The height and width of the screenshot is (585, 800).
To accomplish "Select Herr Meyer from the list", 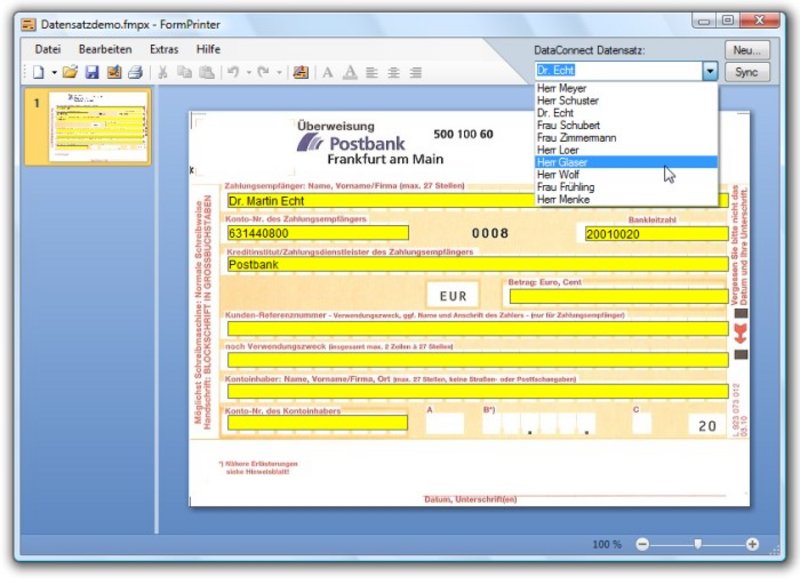I will (x=626, y=88).
